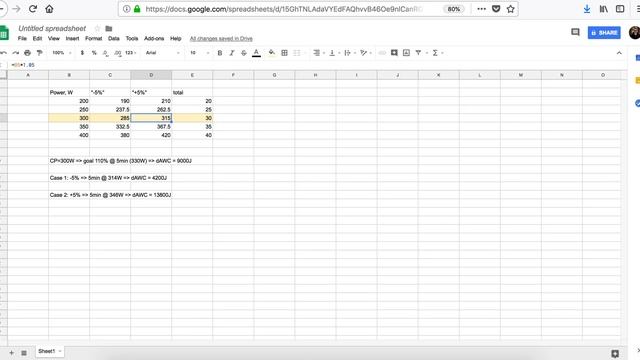Open the Tools menu
The image size is (640, 360).
[131, 38]
